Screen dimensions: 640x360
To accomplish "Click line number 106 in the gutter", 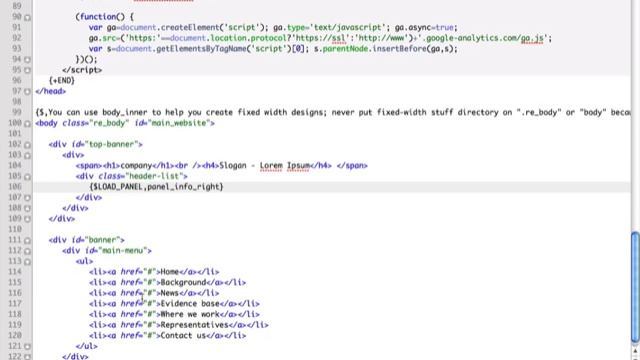I will point(15,187).
